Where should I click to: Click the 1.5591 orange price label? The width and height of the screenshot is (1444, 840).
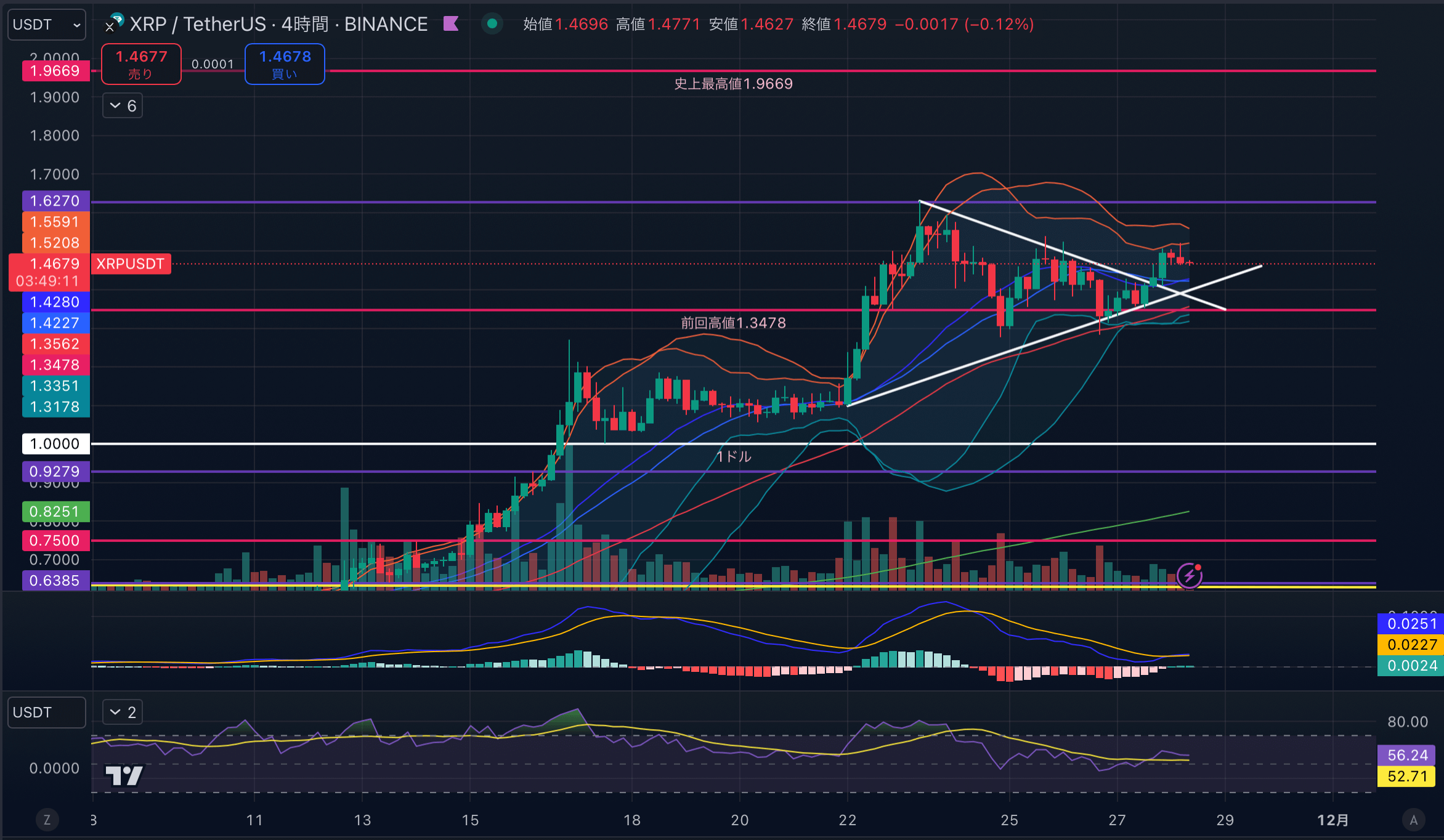pyautogui.click(x=55, y=222)
